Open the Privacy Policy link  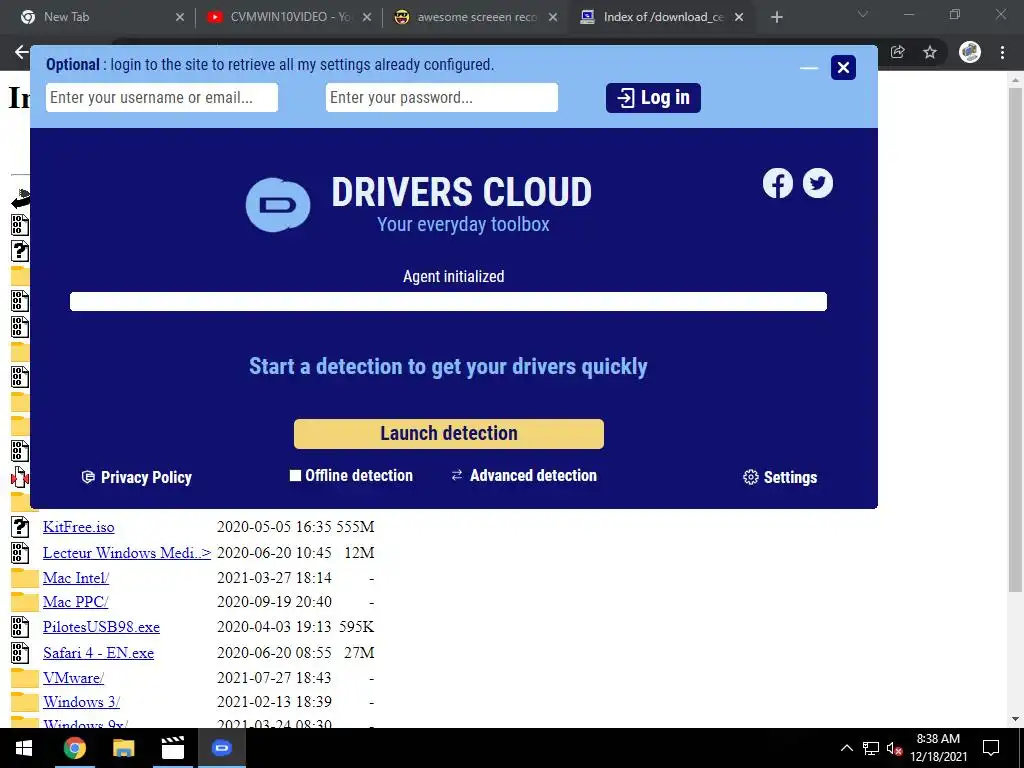(136, 477)
